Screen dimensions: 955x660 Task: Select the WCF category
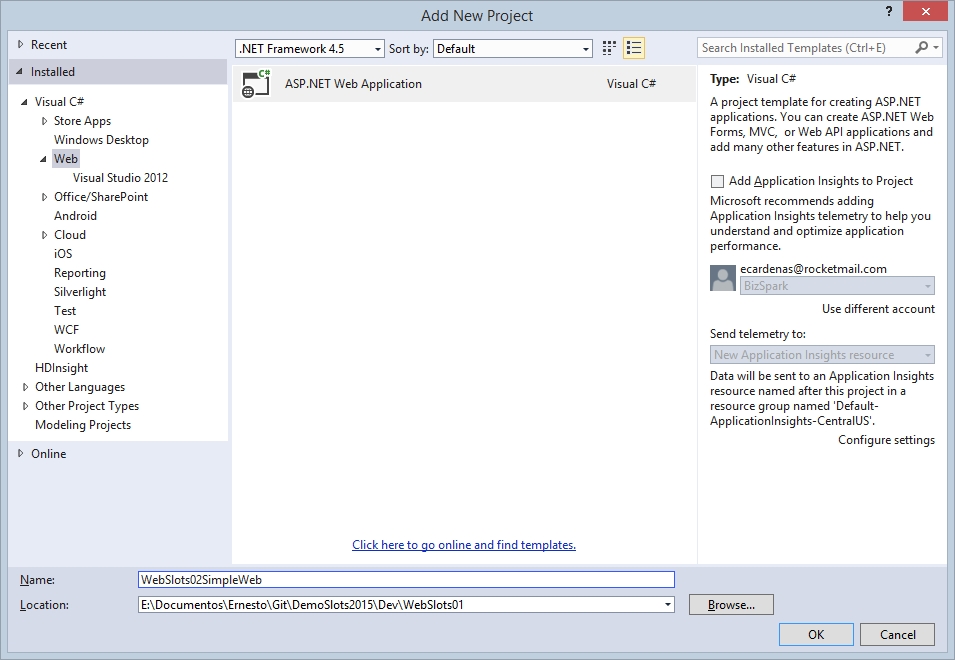click(66, 330)
